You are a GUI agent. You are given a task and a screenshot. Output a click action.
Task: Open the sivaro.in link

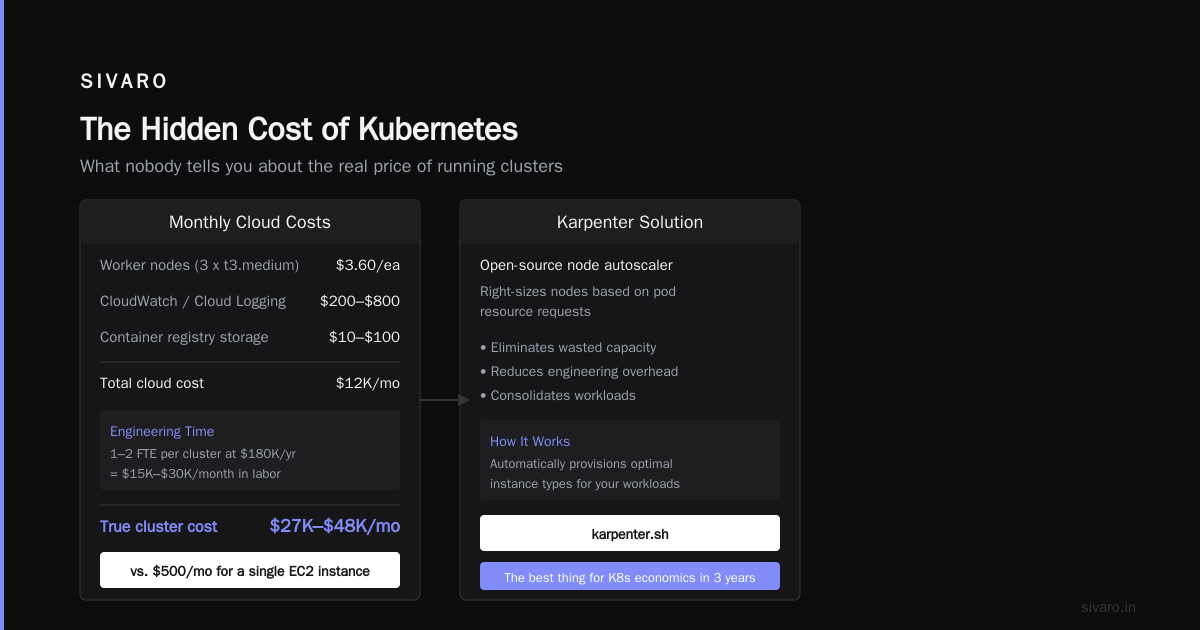pyautogui.click(x=1108, y=607)
